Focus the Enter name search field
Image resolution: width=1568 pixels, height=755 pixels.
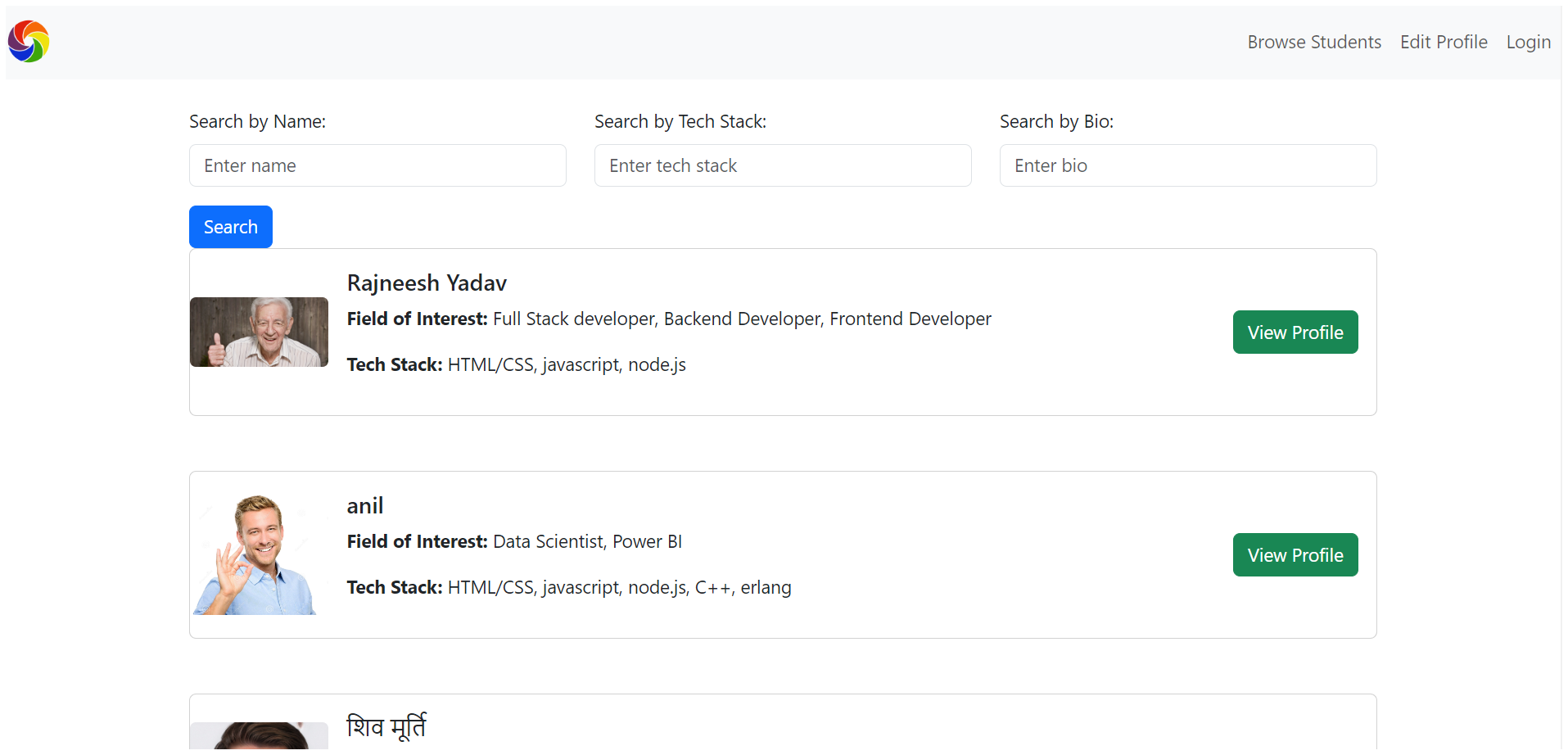coord(377,165)
